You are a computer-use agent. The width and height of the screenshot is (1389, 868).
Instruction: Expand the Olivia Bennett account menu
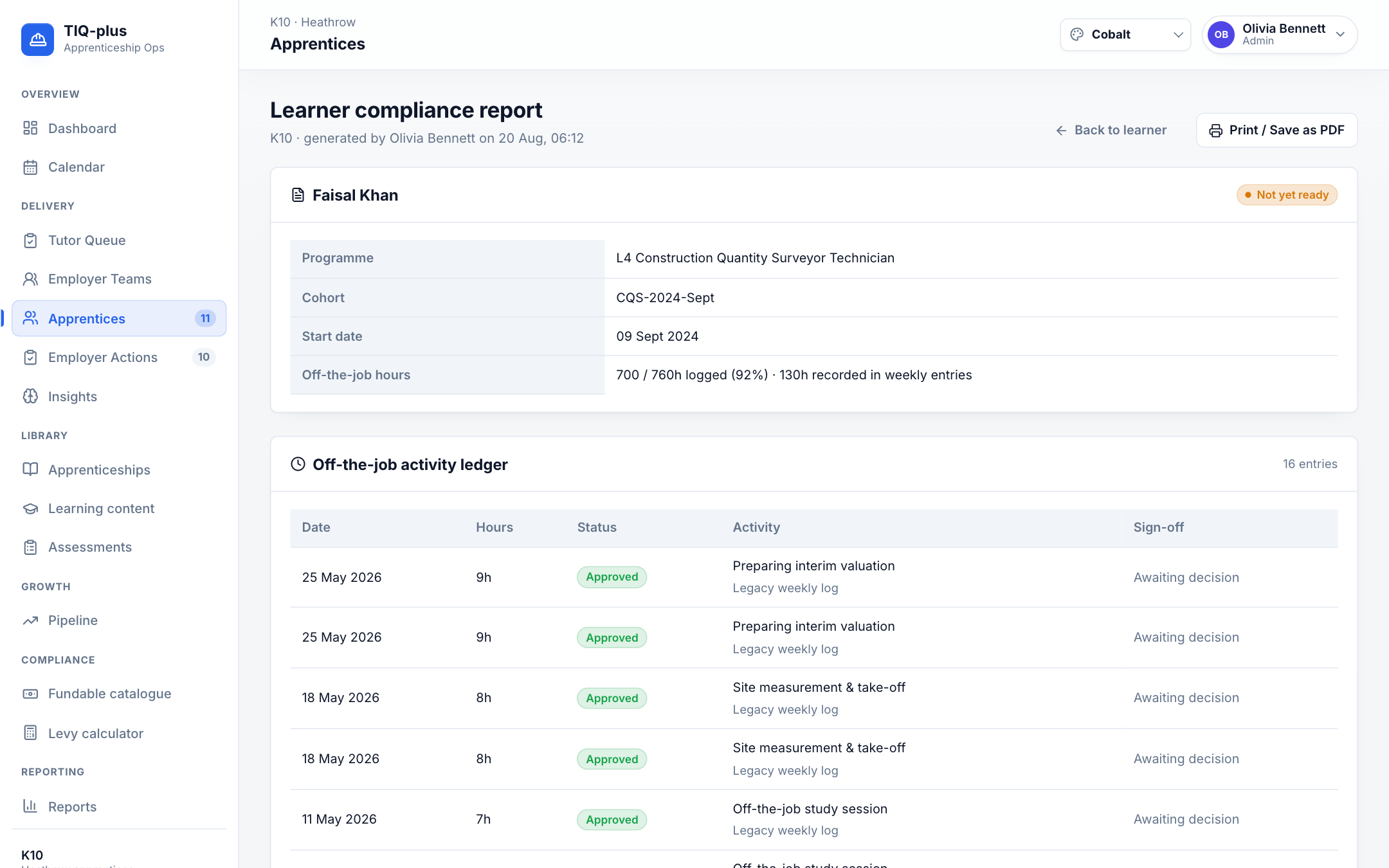1280,35
